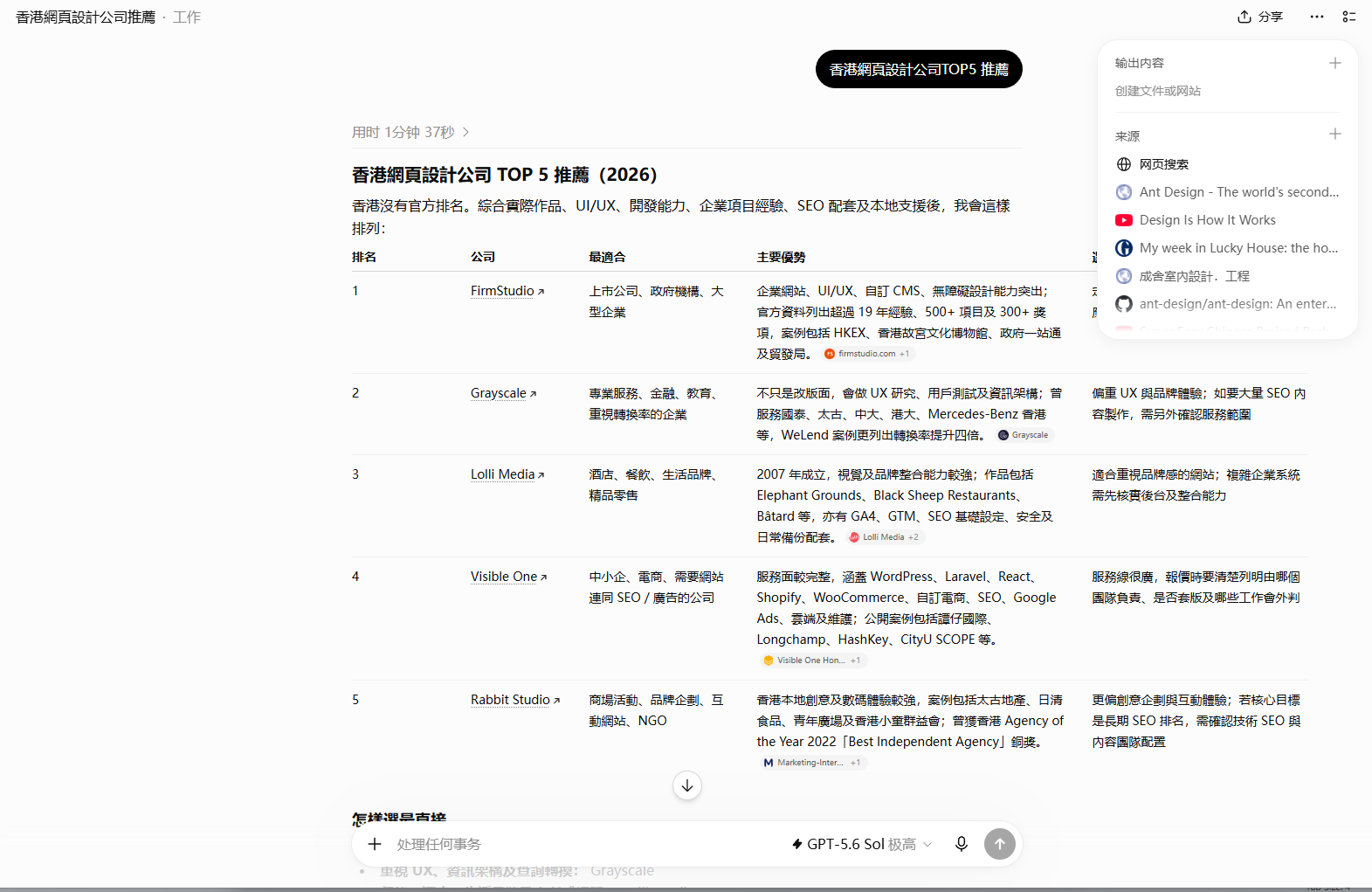Toggle the side panel icon at top right

tap(1349, 17)
